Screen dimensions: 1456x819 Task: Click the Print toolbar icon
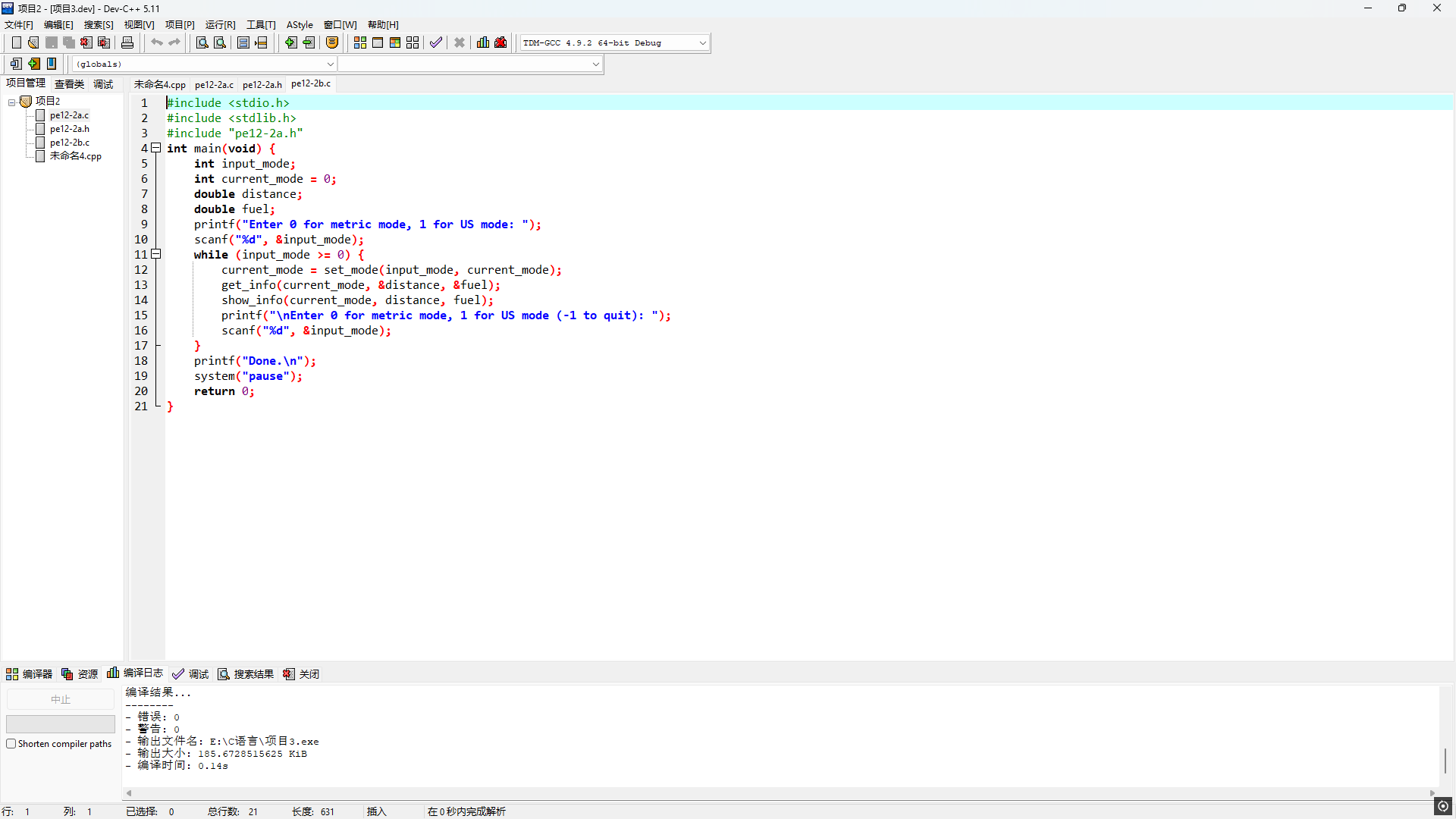(x=127, y=42)
